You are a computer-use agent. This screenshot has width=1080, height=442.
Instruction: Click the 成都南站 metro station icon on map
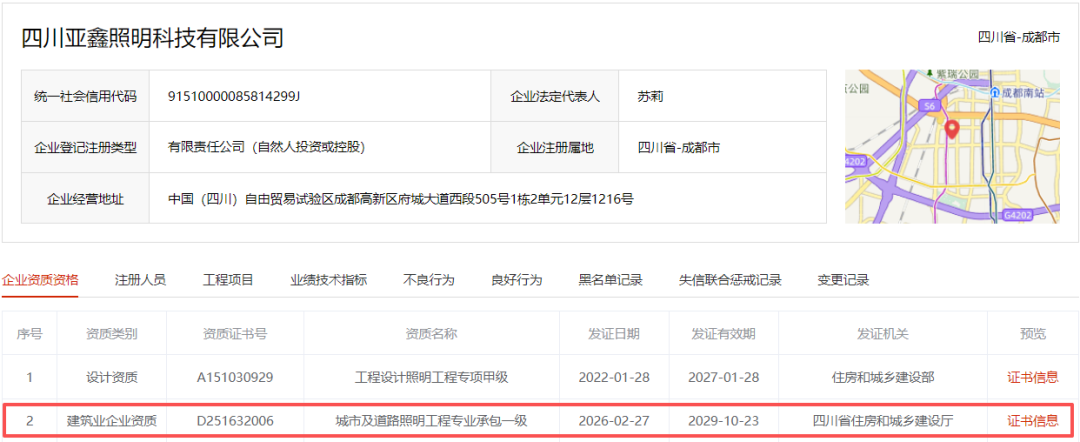pos(995,92)
